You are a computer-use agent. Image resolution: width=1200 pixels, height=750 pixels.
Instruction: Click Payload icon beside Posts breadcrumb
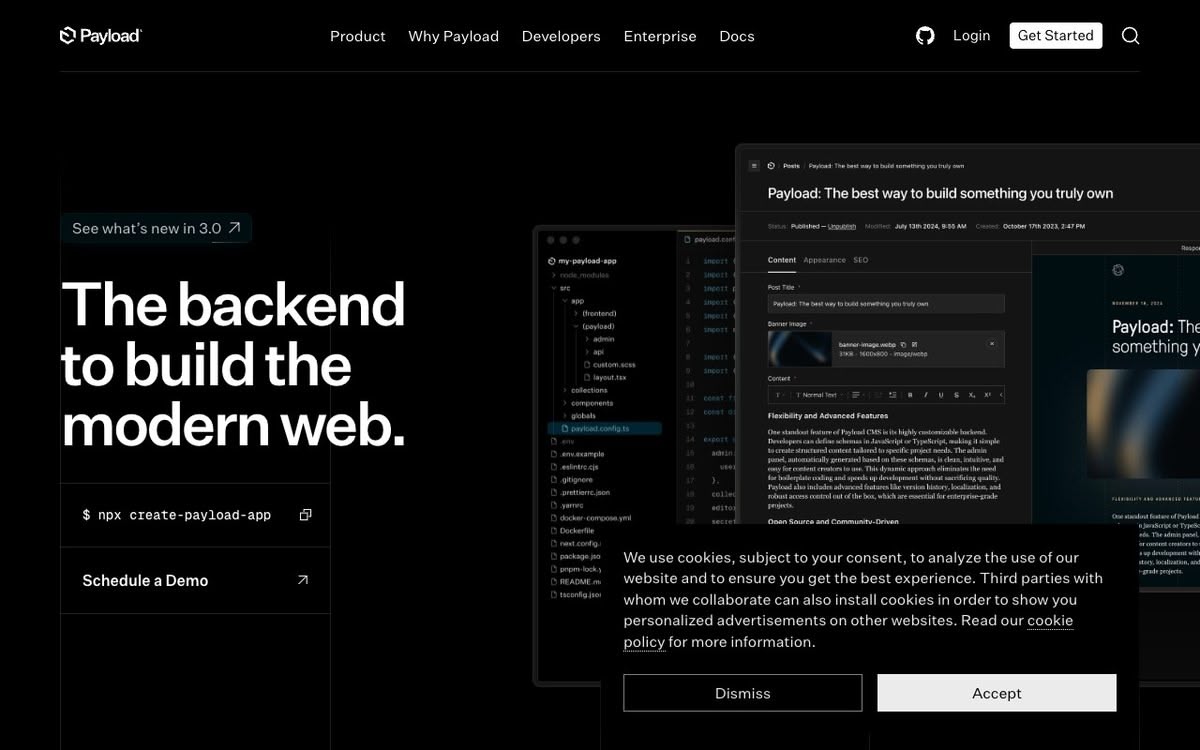tap(771, 166)
